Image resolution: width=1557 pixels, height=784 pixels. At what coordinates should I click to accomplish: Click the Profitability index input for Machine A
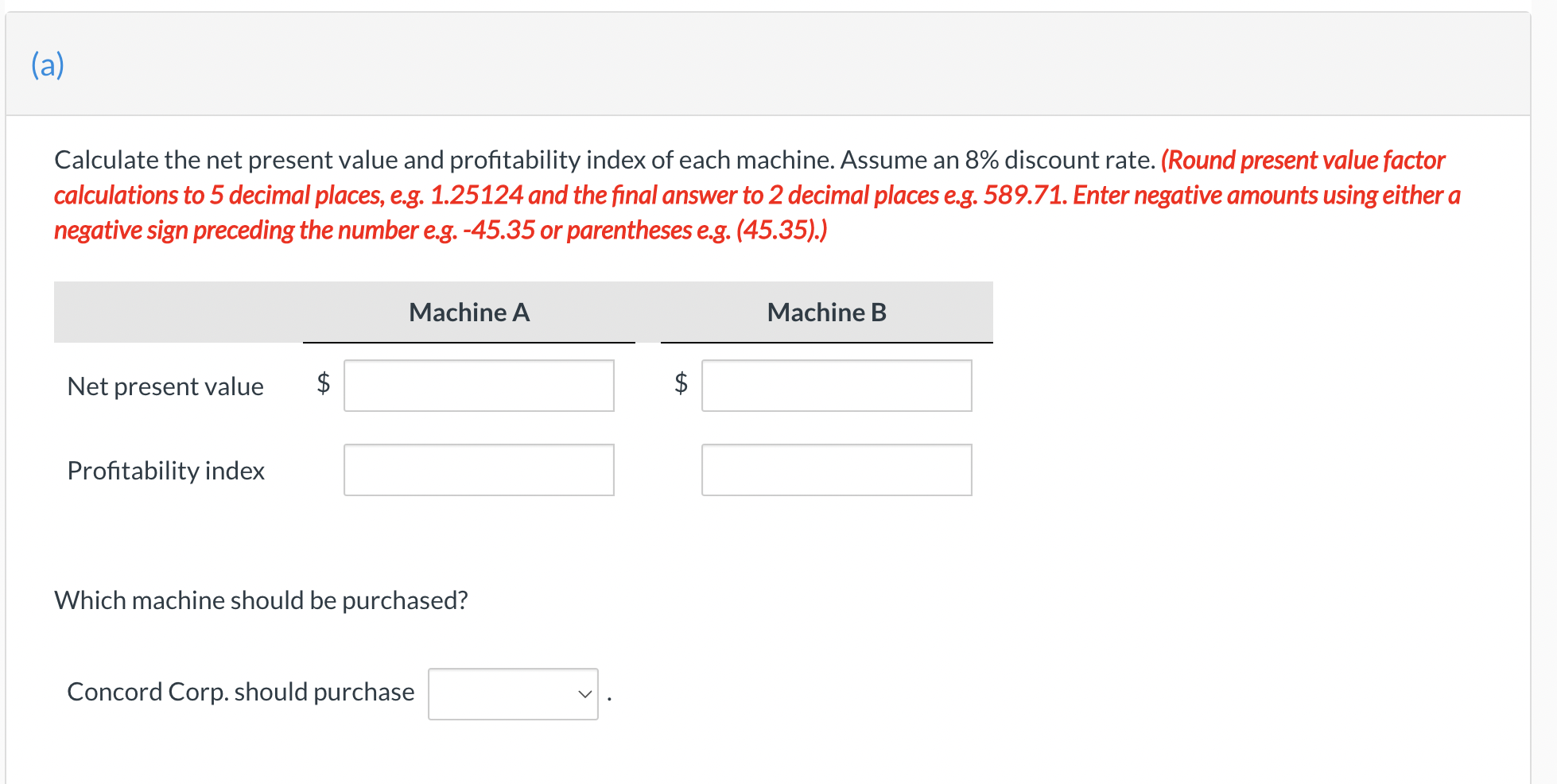tap(478, 469)
